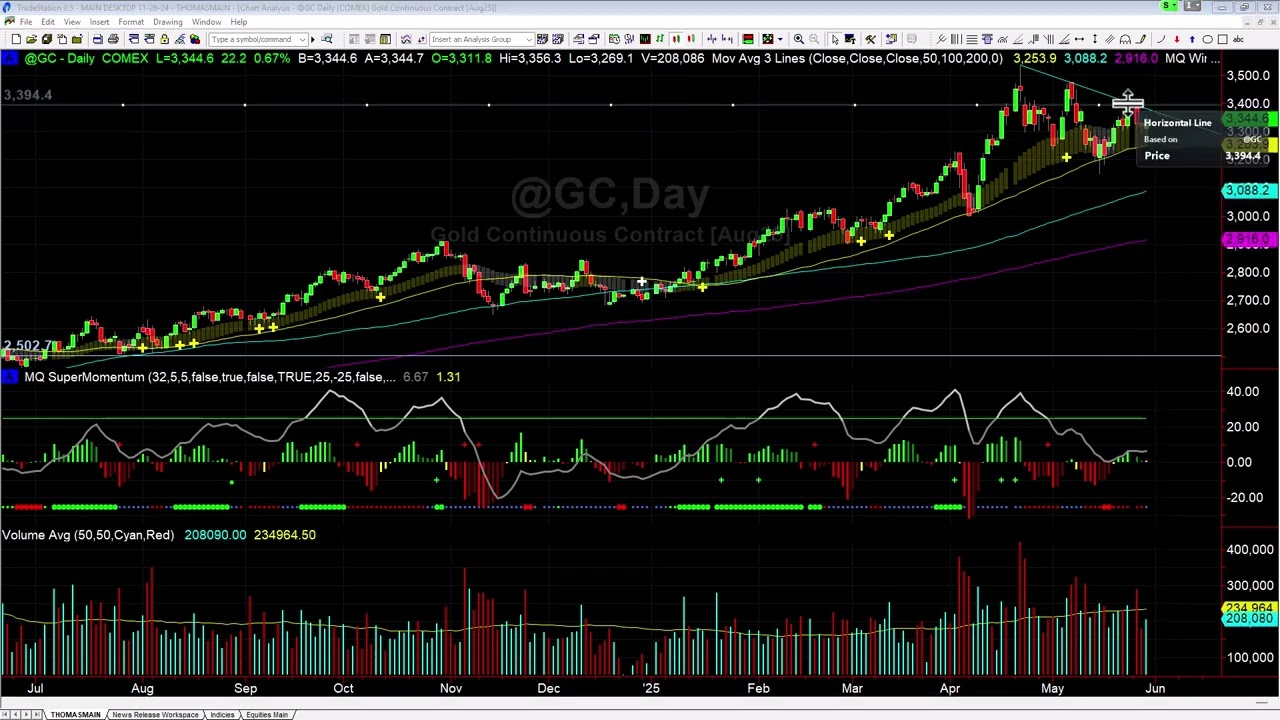Image resolution: width=1280 pixels, height=720 pixels.
Task: Switch to the News Release Workspace tab
Action: point(155,714)
